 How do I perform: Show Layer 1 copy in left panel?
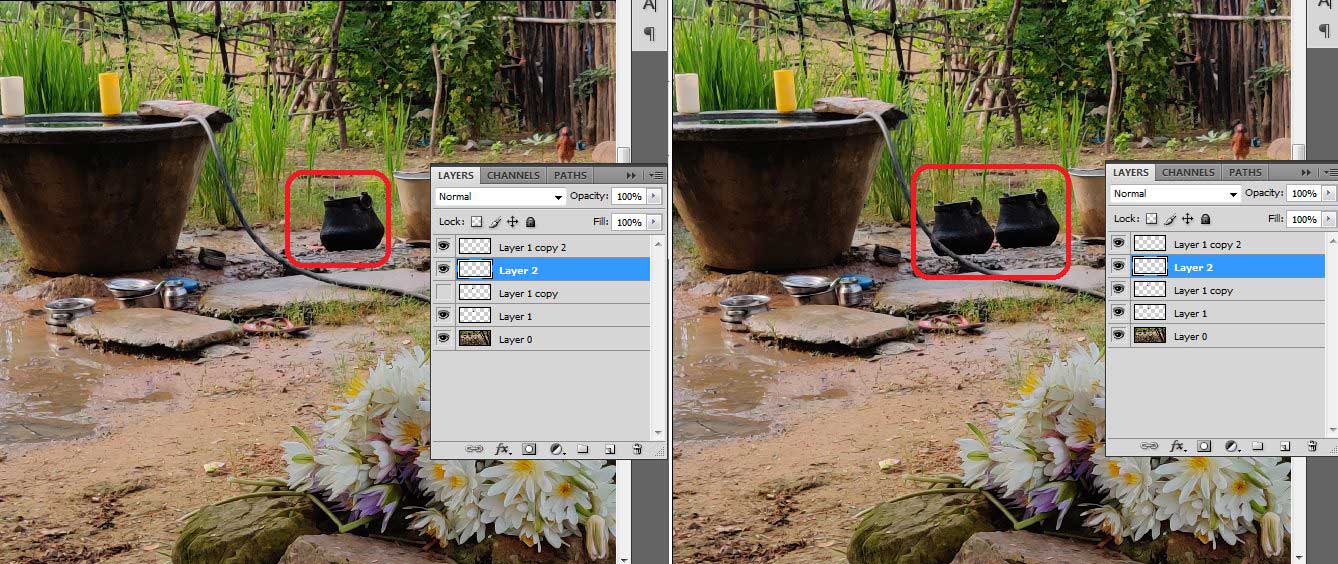point(444,293)
